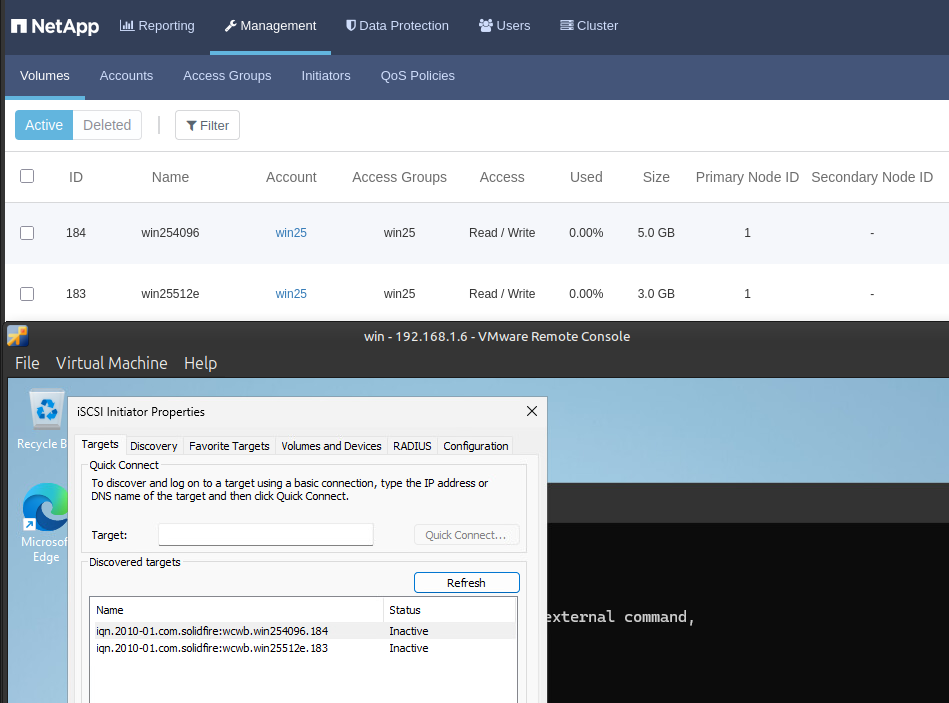Open VMware Remote Console File menu
Viewport: 949px width, 703px height.
27,363
